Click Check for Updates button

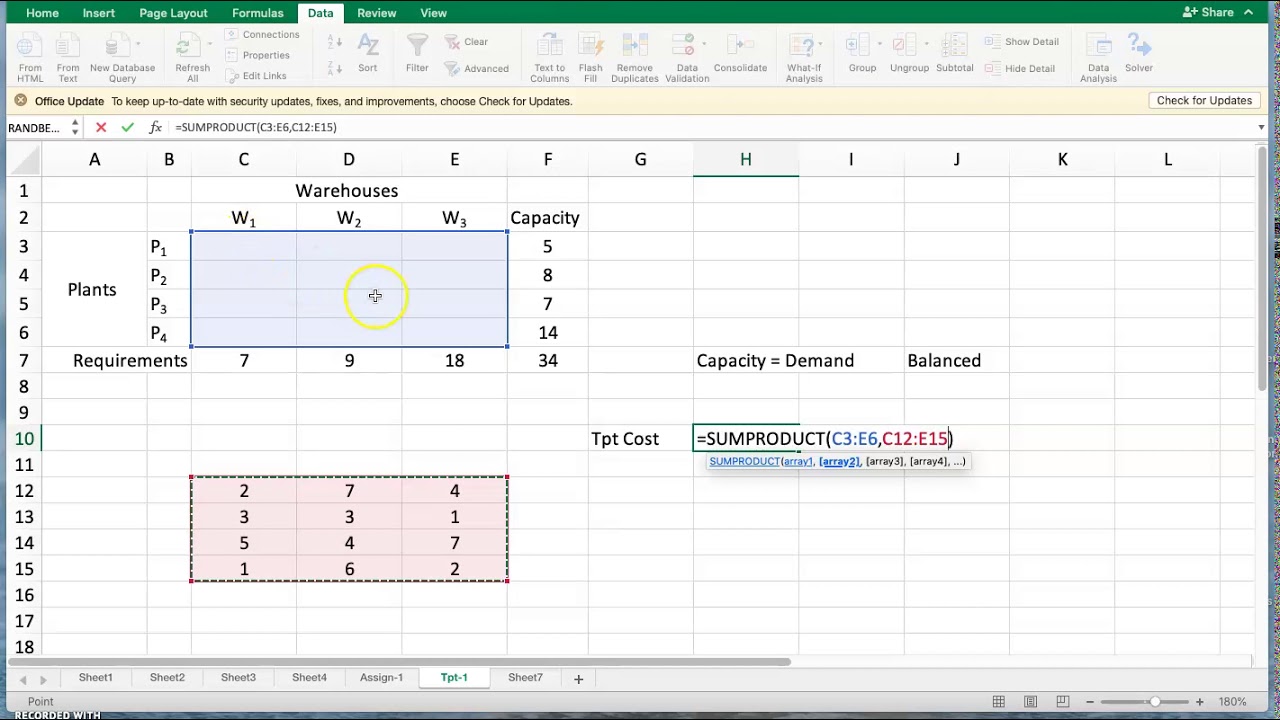(x=1204, y=100)
